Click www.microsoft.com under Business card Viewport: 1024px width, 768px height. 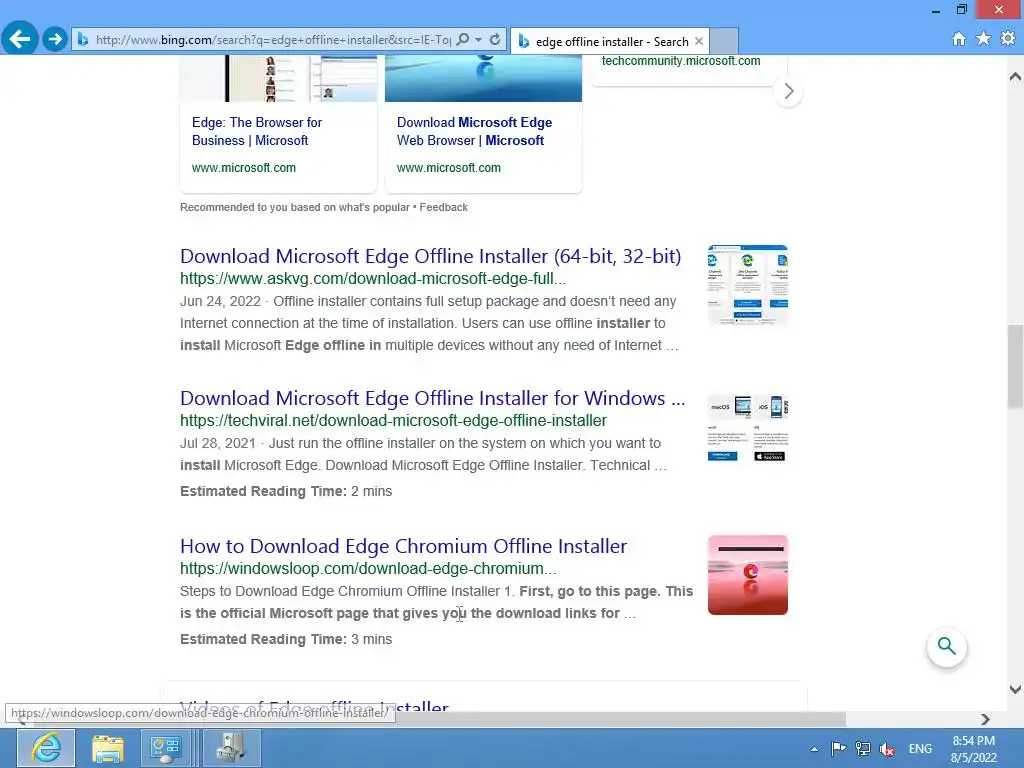tap(244, 168)
